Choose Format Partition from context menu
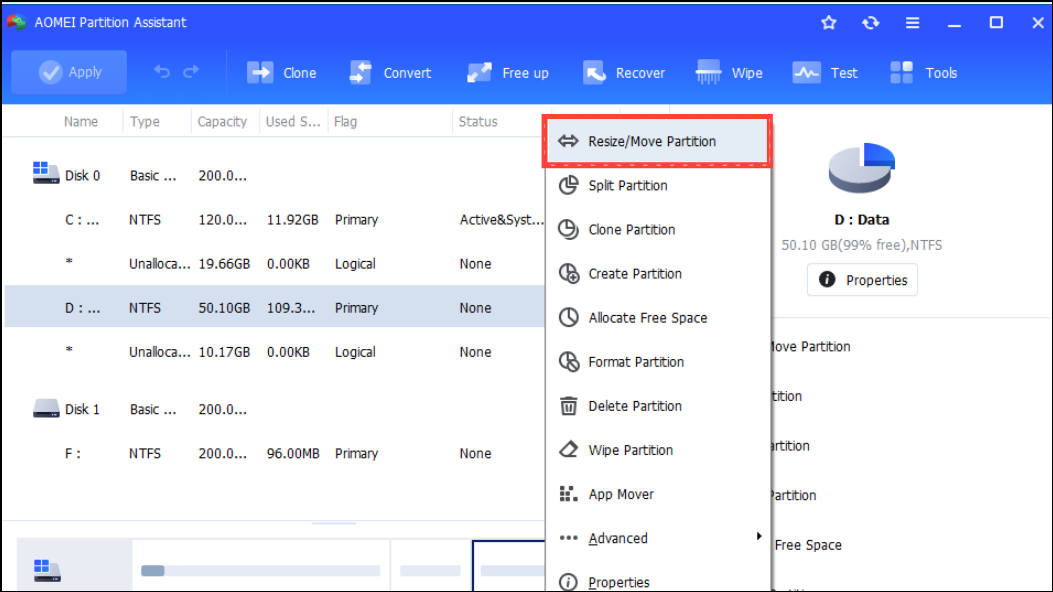Screen dimensions: 1053x592 657,362
